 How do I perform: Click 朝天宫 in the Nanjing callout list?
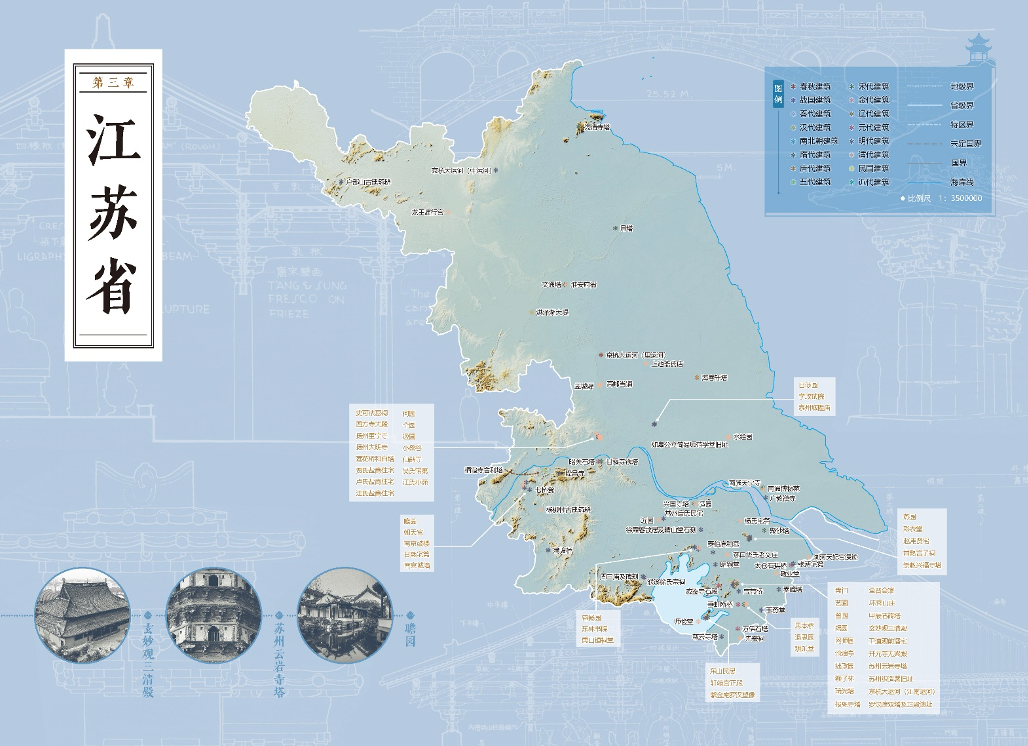[414, 532]
